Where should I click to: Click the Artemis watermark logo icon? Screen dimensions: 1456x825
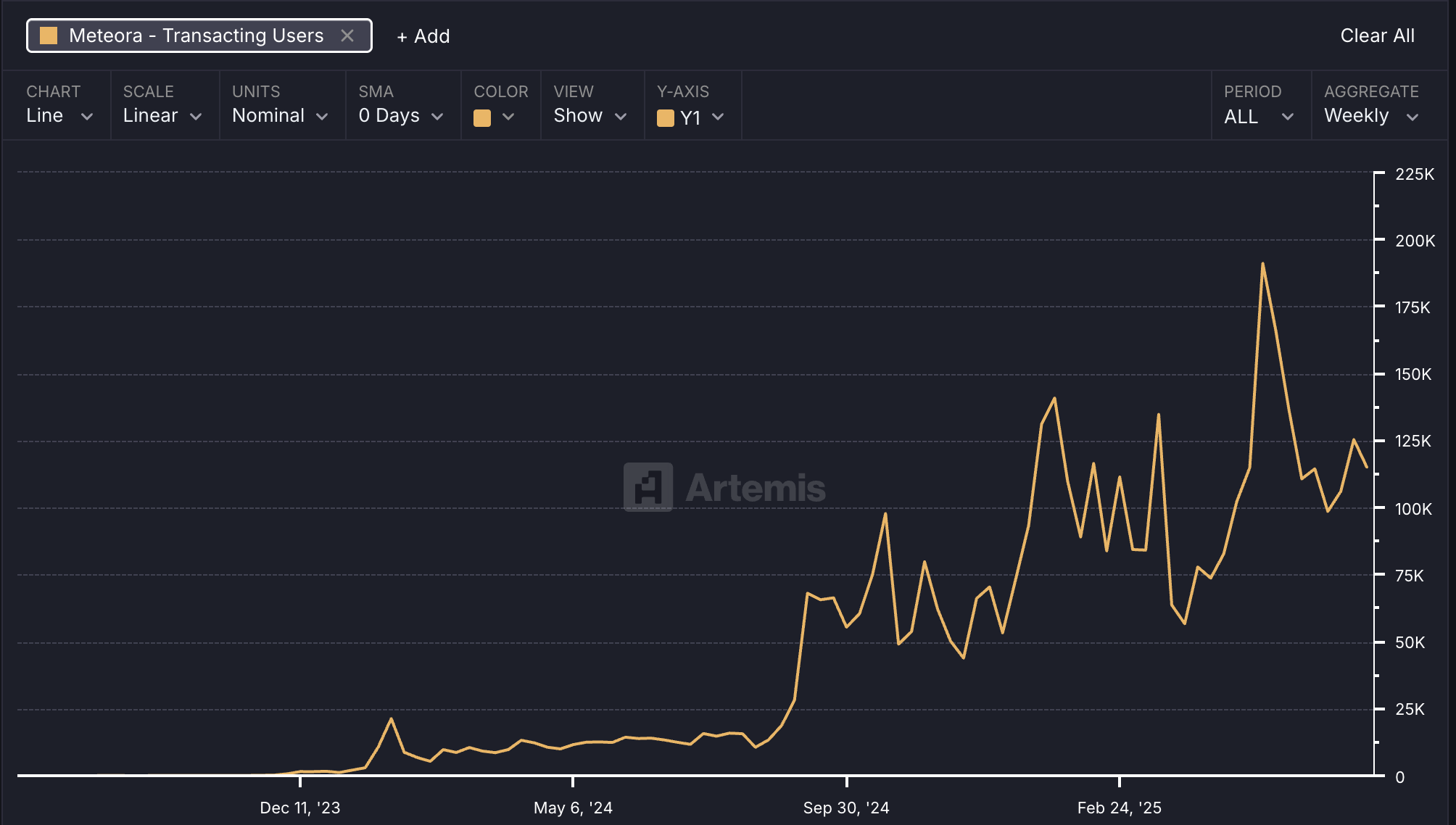click(x=648, y=487)
